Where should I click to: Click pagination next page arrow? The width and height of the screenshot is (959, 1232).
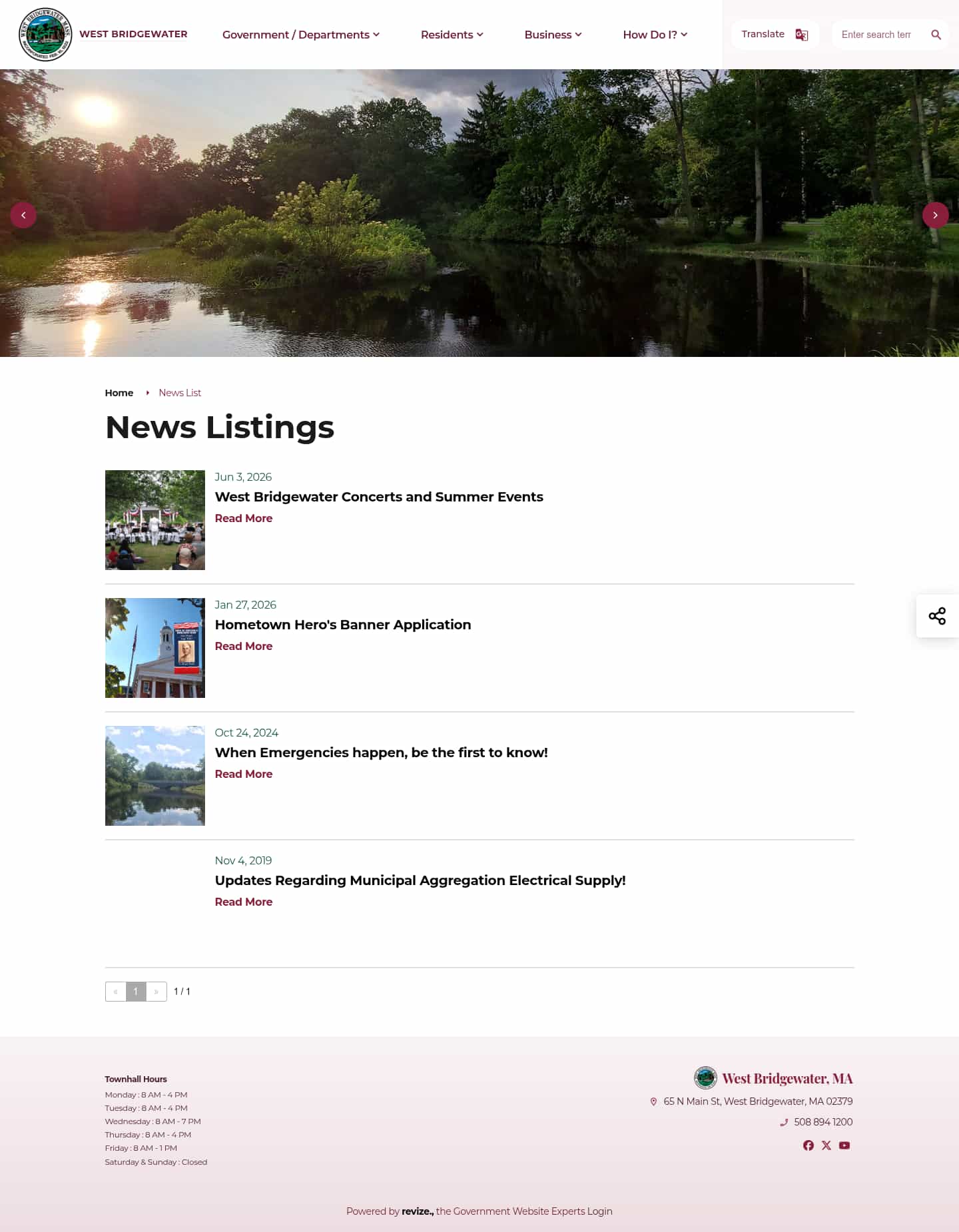[157, 992]
